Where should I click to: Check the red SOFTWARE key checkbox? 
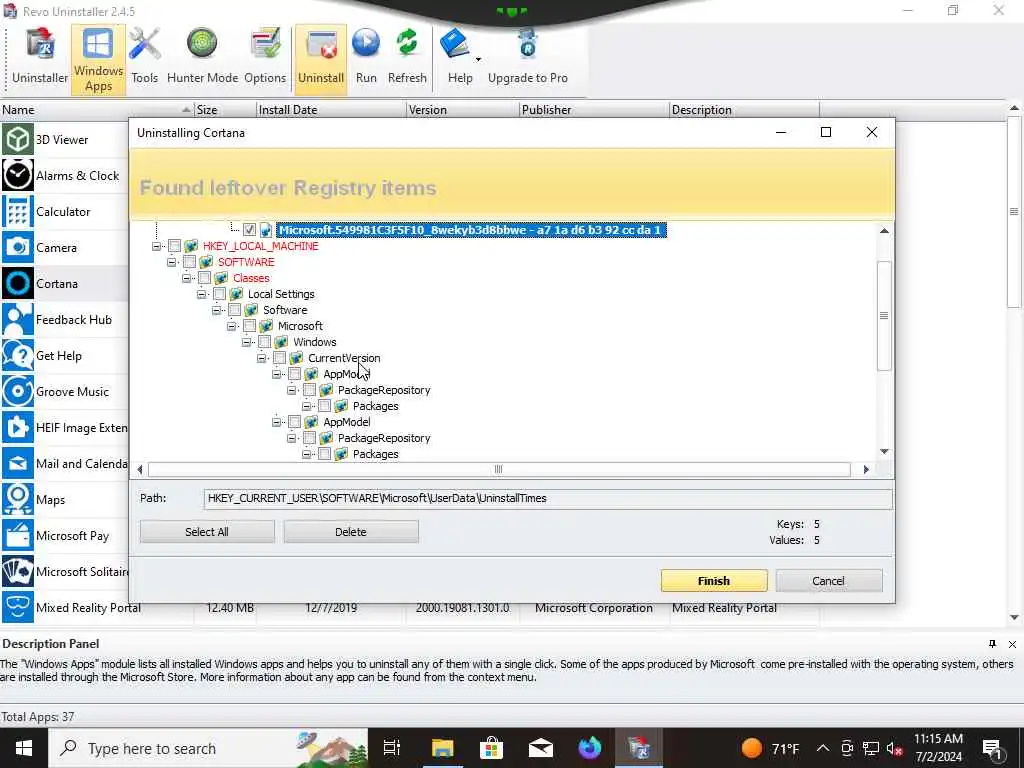189,262
